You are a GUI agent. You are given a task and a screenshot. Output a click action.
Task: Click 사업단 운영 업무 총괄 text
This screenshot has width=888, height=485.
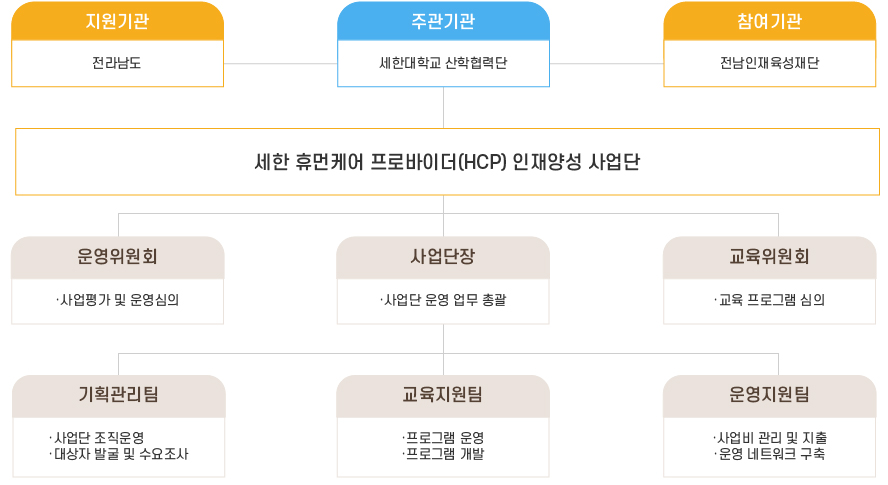click(443, 300)
